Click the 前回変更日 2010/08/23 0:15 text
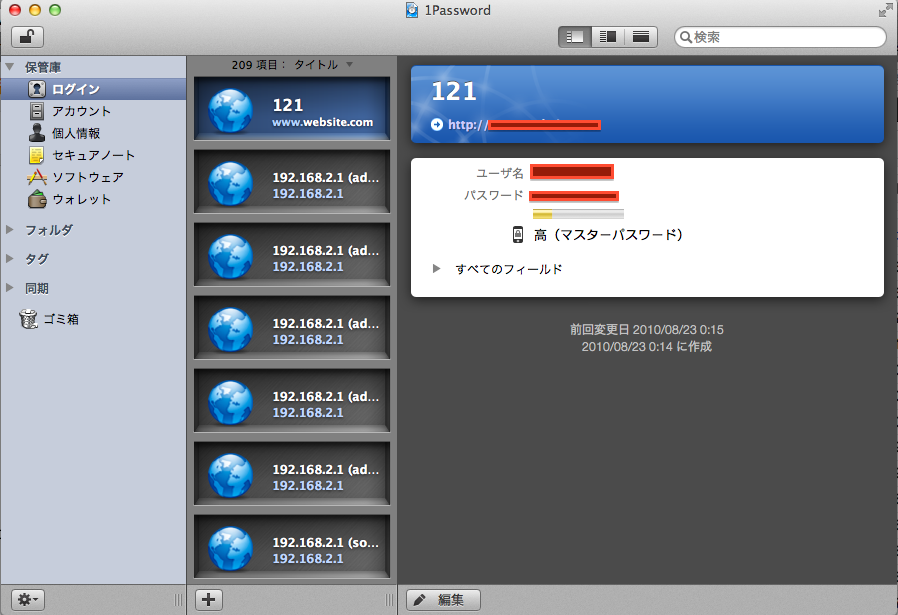 point(647,330)
